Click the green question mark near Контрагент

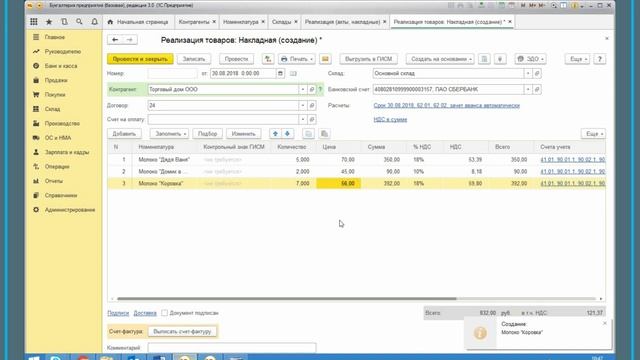pyautogui.click(x=320, y=89)
